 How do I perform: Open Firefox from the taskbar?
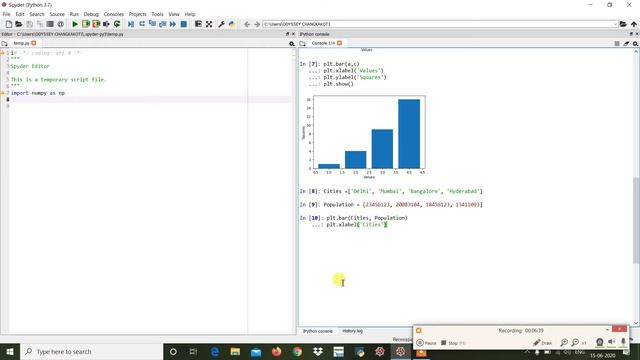pyautogui.click(x=276, y=351)
